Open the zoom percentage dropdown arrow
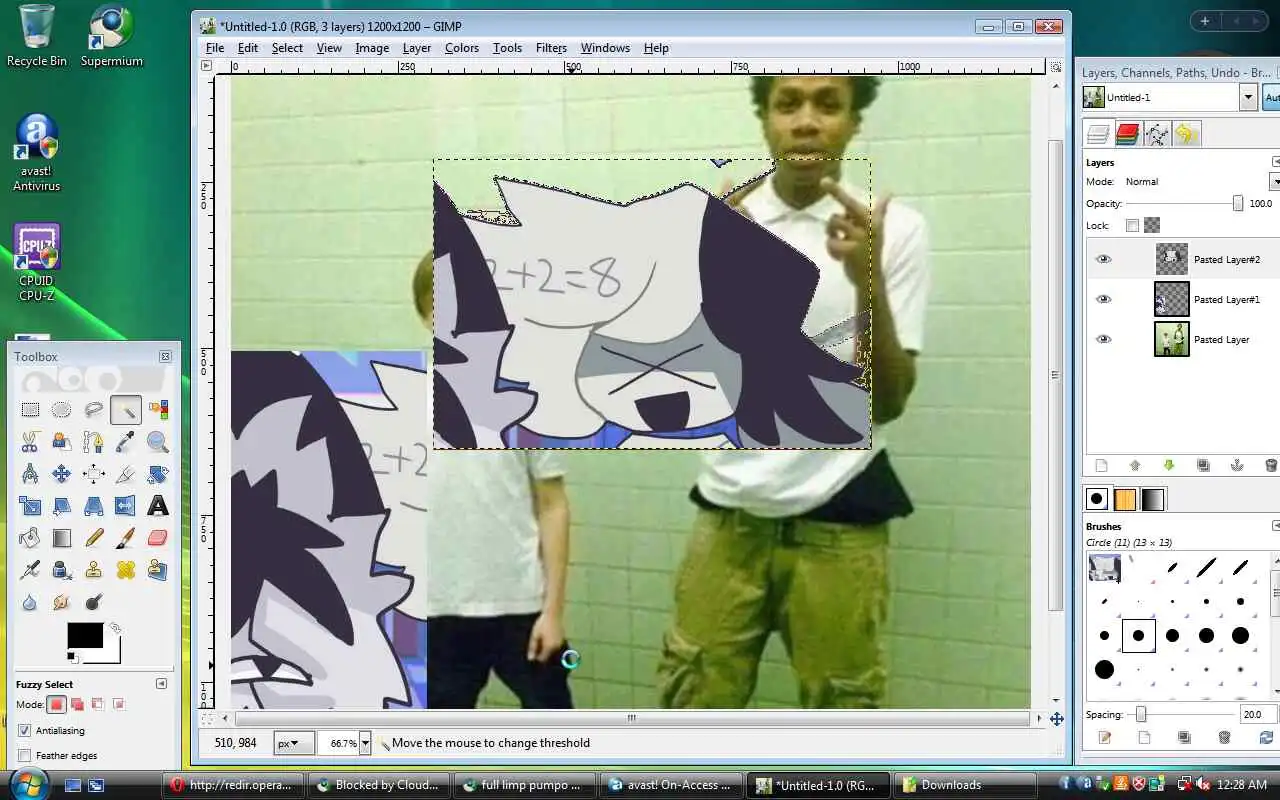Image resolution: width=1280 pixels, height=800 pixels. click(365, 743)
